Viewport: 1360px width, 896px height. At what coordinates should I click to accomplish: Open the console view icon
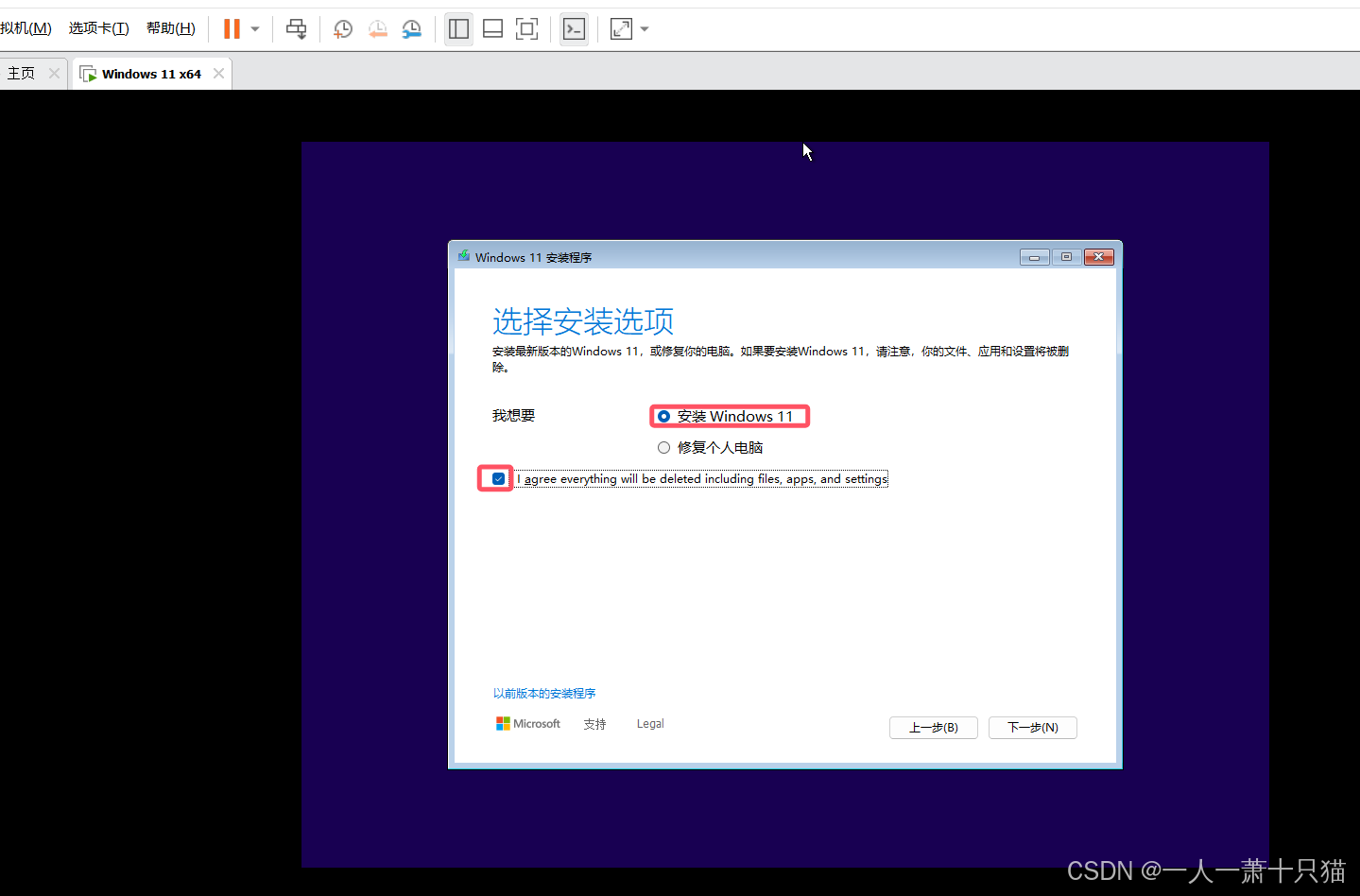pos(574,29)
